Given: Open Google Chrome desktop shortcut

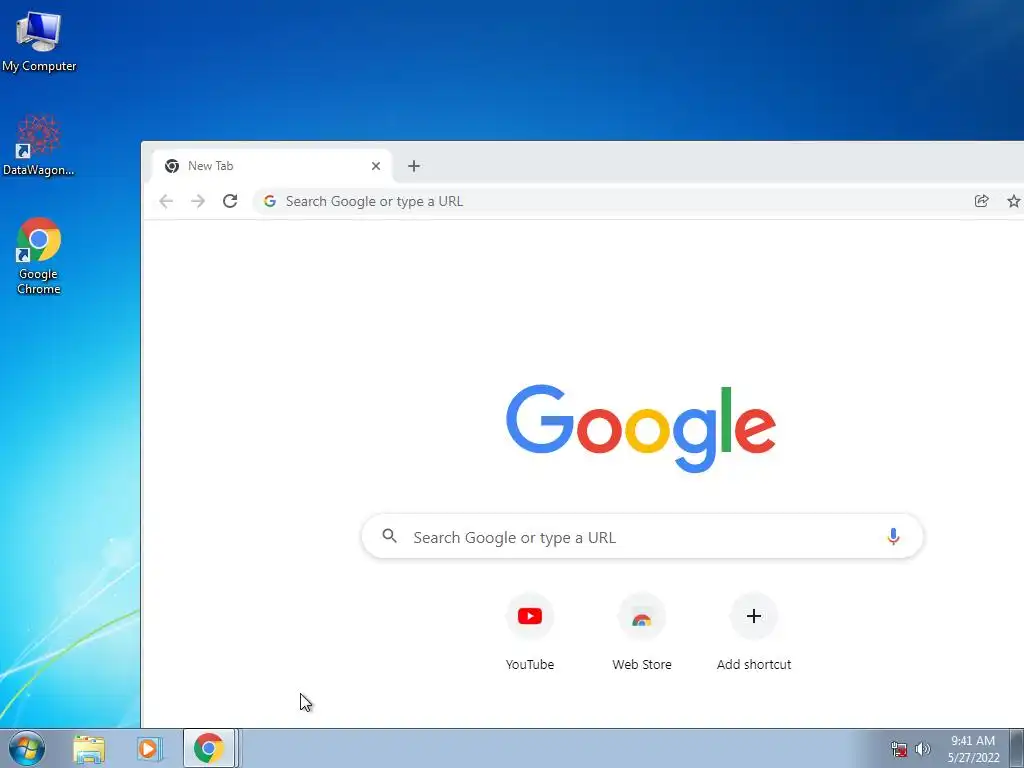Looking at the screenshot, I should [39, 256].
